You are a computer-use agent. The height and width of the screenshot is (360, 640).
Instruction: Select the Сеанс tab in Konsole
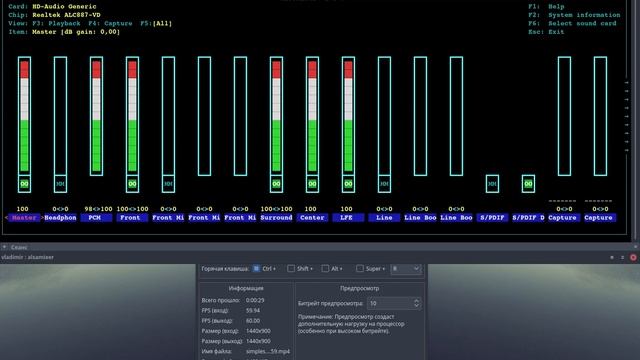(x=19, y=247)
